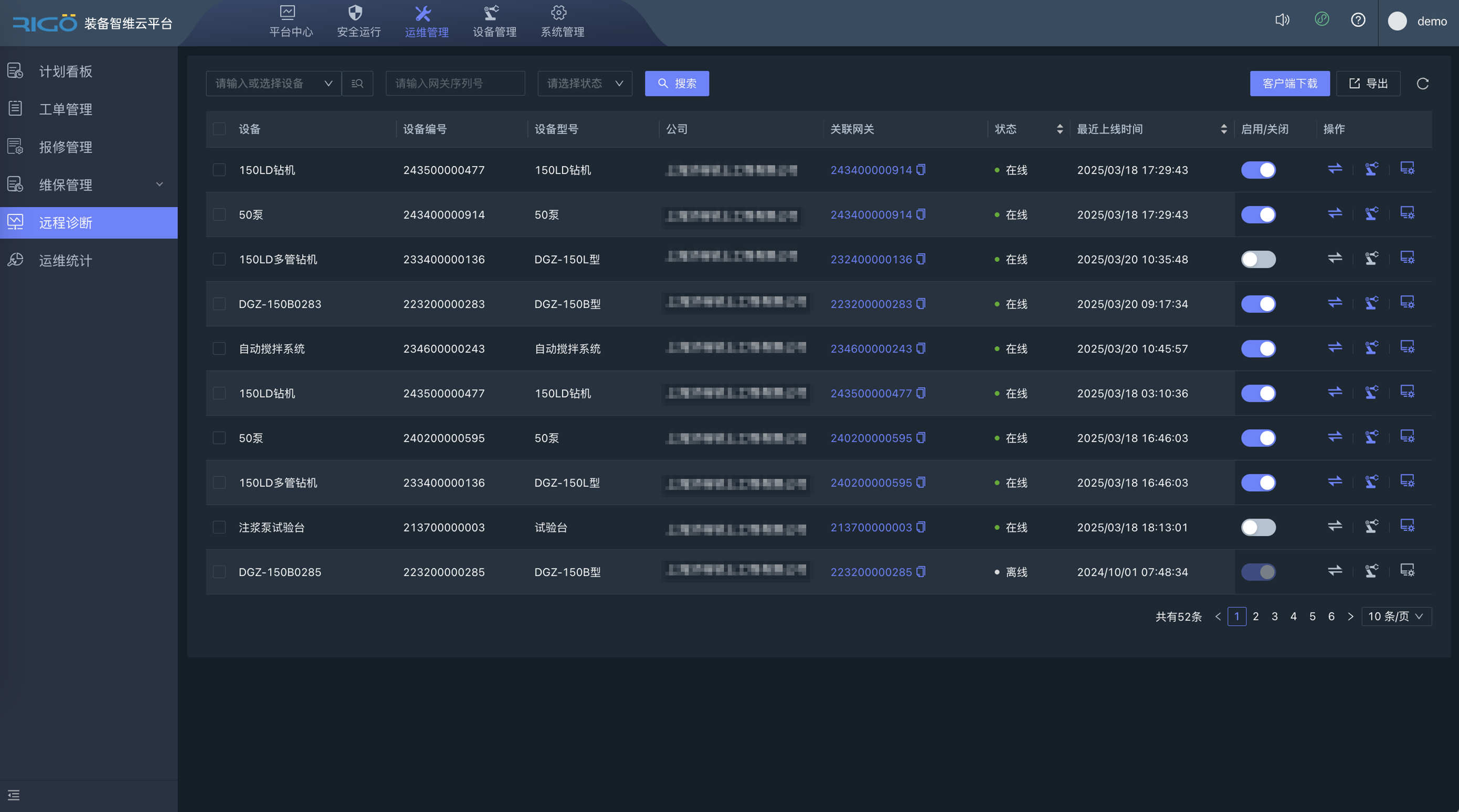Copy gateway number 223200000283 using copy icon
The width and height of the screenshot is (1459, 812).
point(921,304)
